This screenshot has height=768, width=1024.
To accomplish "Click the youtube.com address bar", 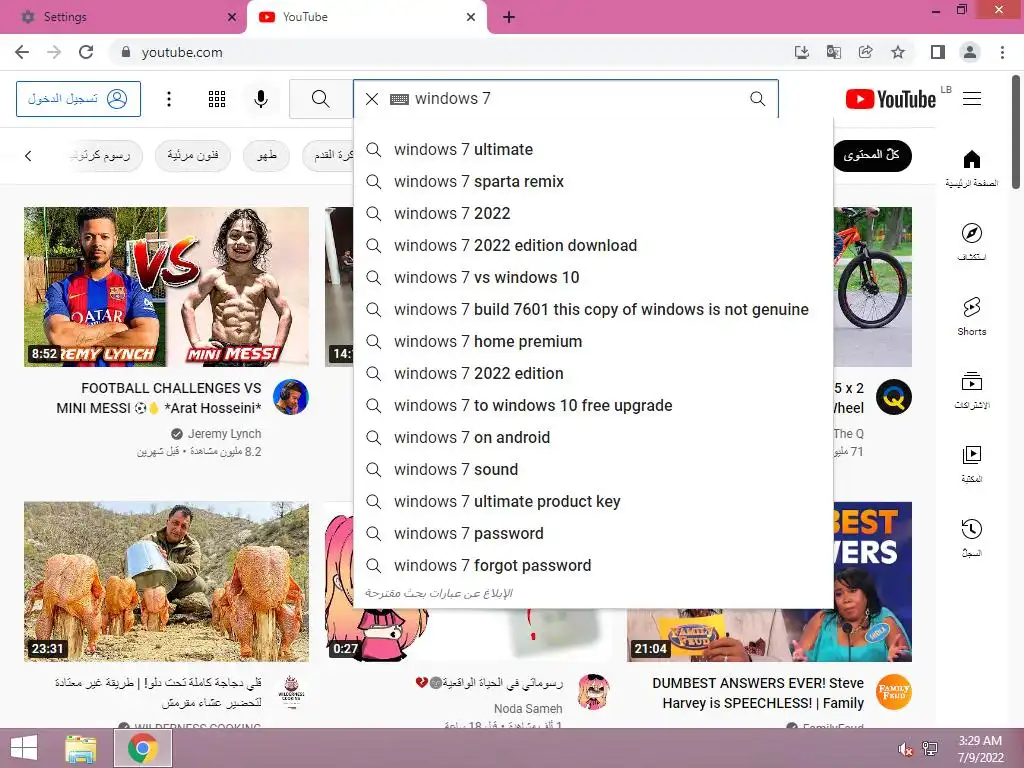I will pyautogui.click(x=451, y=52).
